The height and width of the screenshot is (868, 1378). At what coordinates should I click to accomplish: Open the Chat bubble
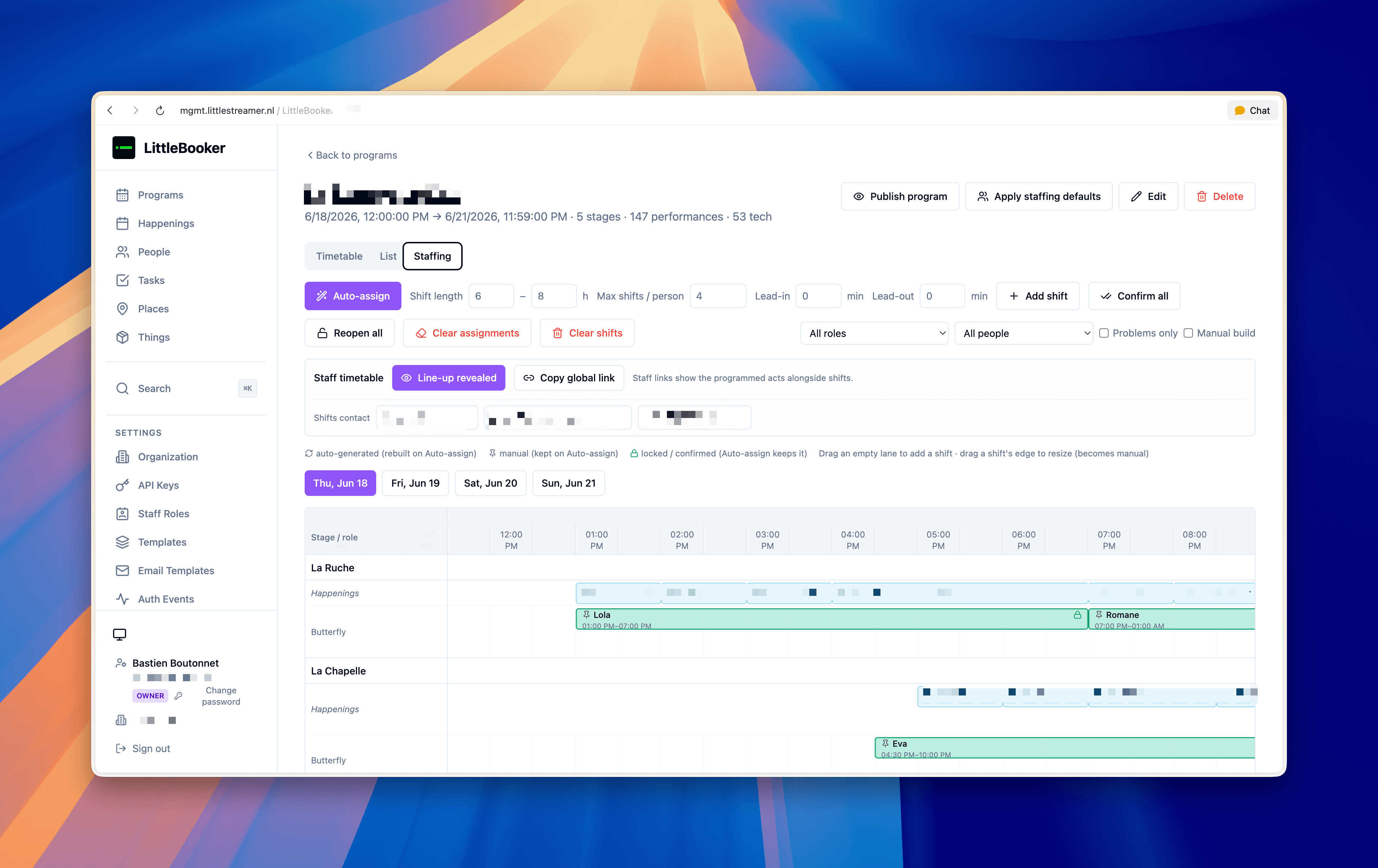[x=1252, y=110]
